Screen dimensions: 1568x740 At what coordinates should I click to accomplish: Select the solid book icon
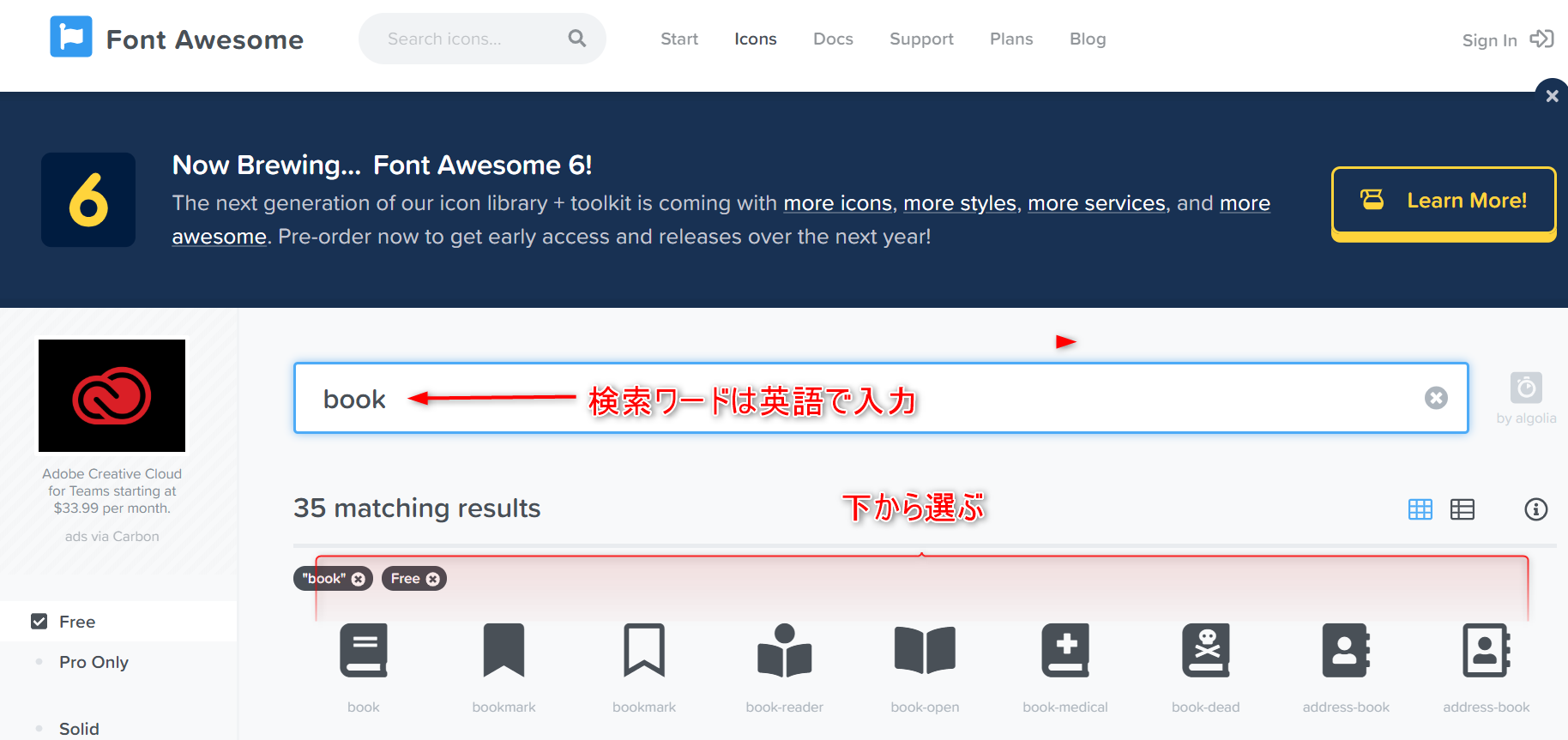(364, 650)
